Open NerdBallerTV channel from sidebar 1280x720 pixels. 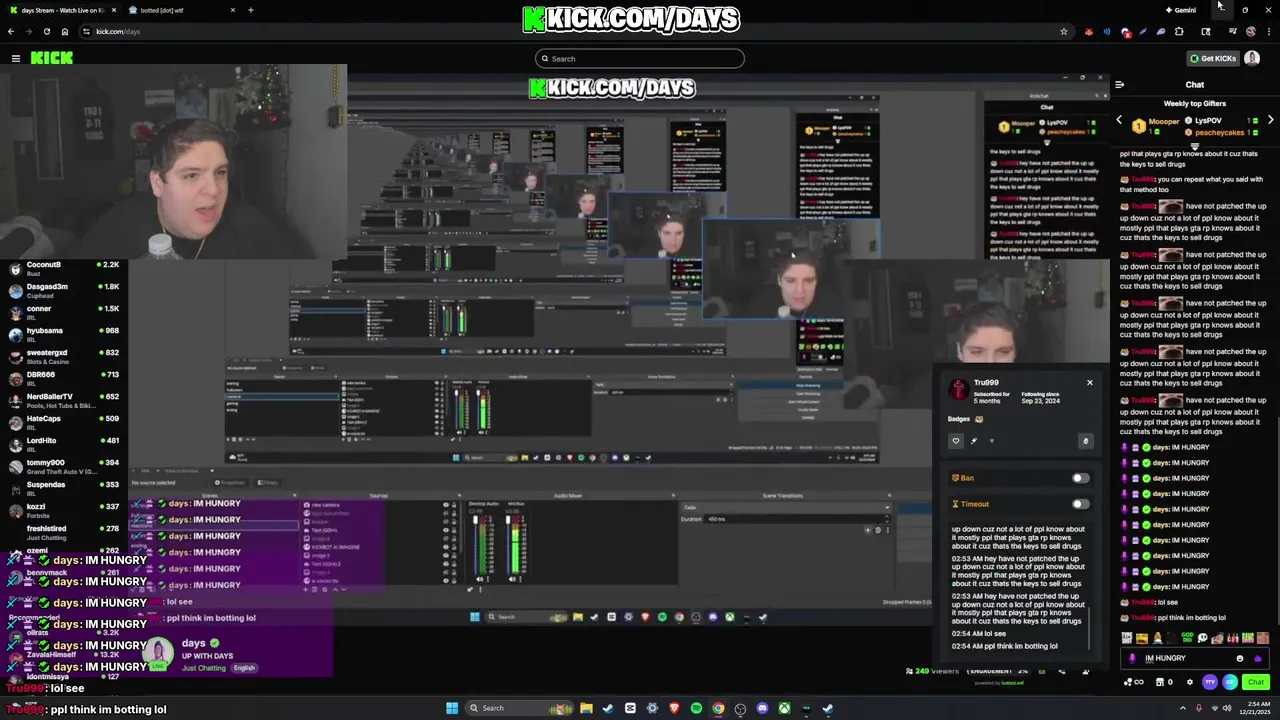tap(64, 401)
